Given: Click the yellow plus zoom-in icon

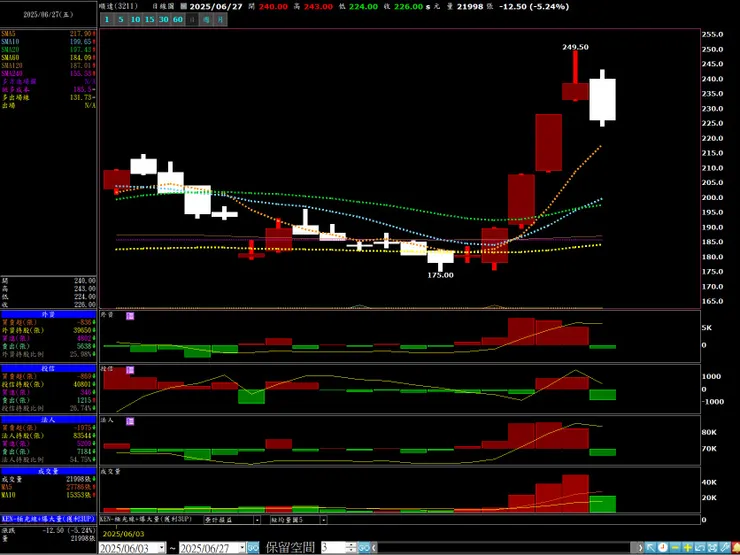Looking at the screenshot, I should pyautogui.click(x=688, y=547).
